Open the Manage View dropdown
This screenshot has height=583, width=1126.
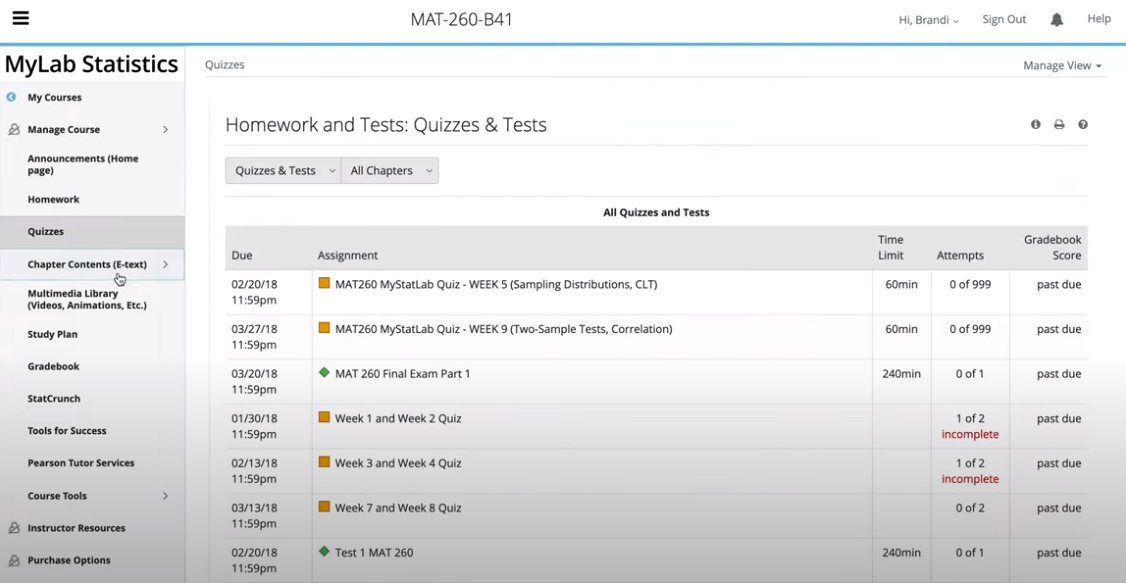point(1062,65)
